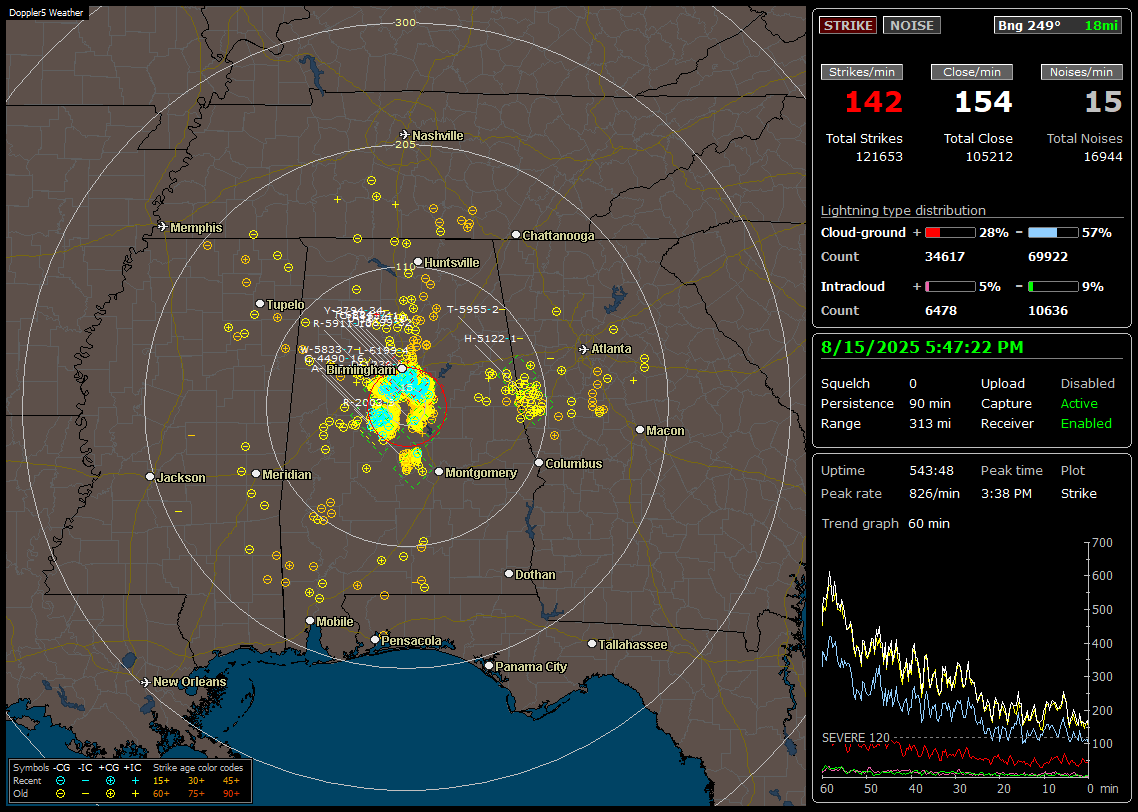Select the Columbus city marker dot
1138x812 pixels.
pos(539,463)
